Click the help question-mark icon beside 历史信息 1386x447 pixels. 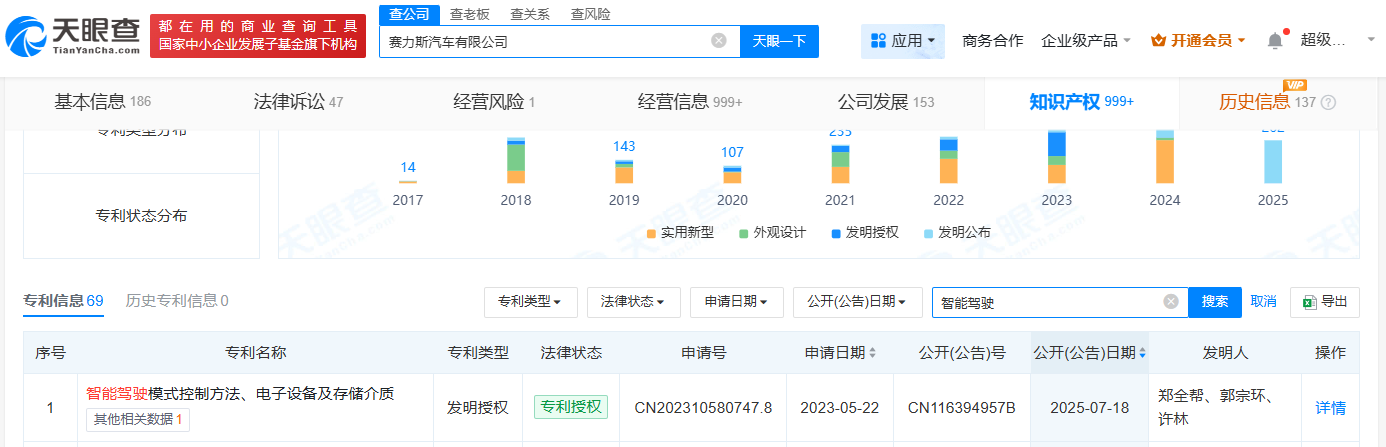pos(1329,102)
